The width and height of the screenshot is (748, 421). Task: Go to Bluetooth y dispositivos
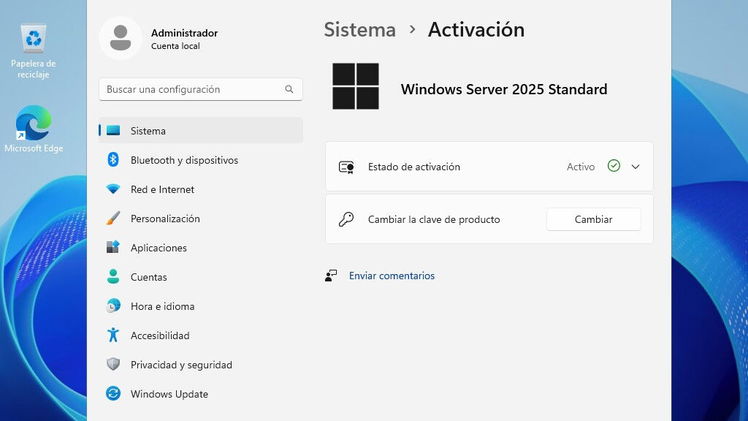click(200, 160)
